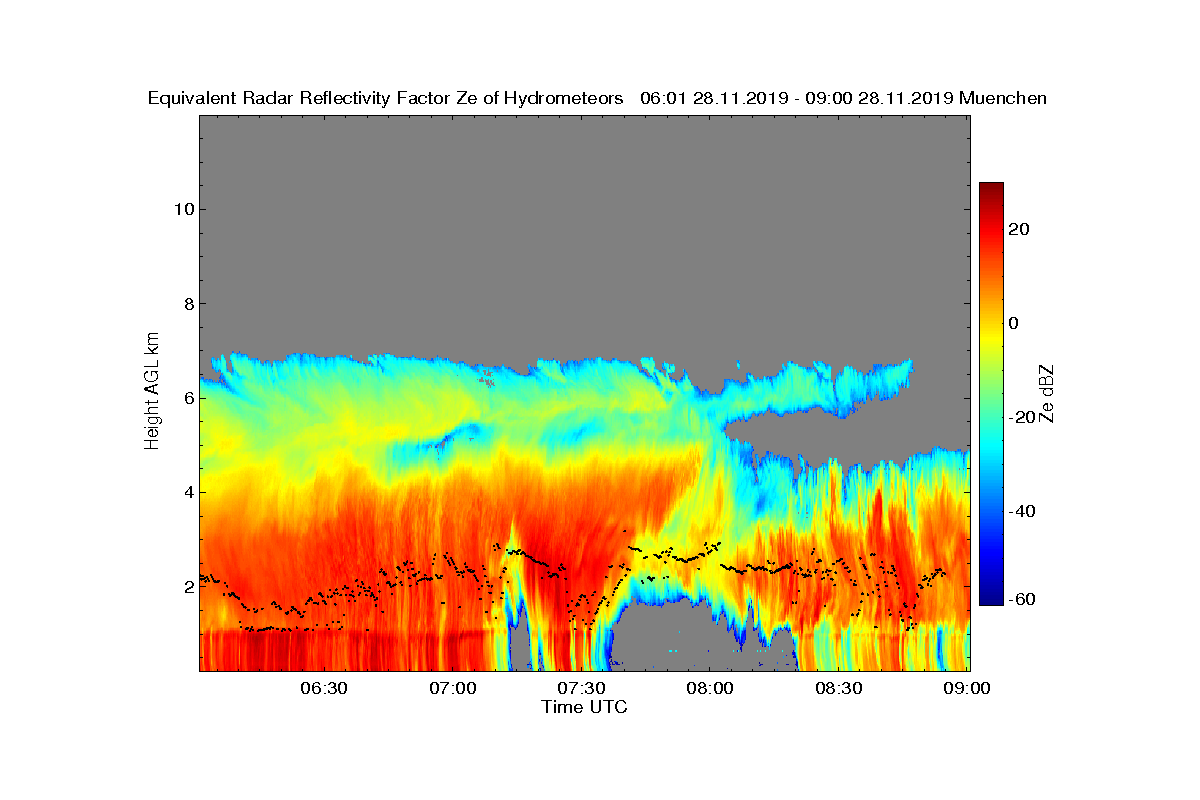Click the height tick label 10

coord(183,209)
